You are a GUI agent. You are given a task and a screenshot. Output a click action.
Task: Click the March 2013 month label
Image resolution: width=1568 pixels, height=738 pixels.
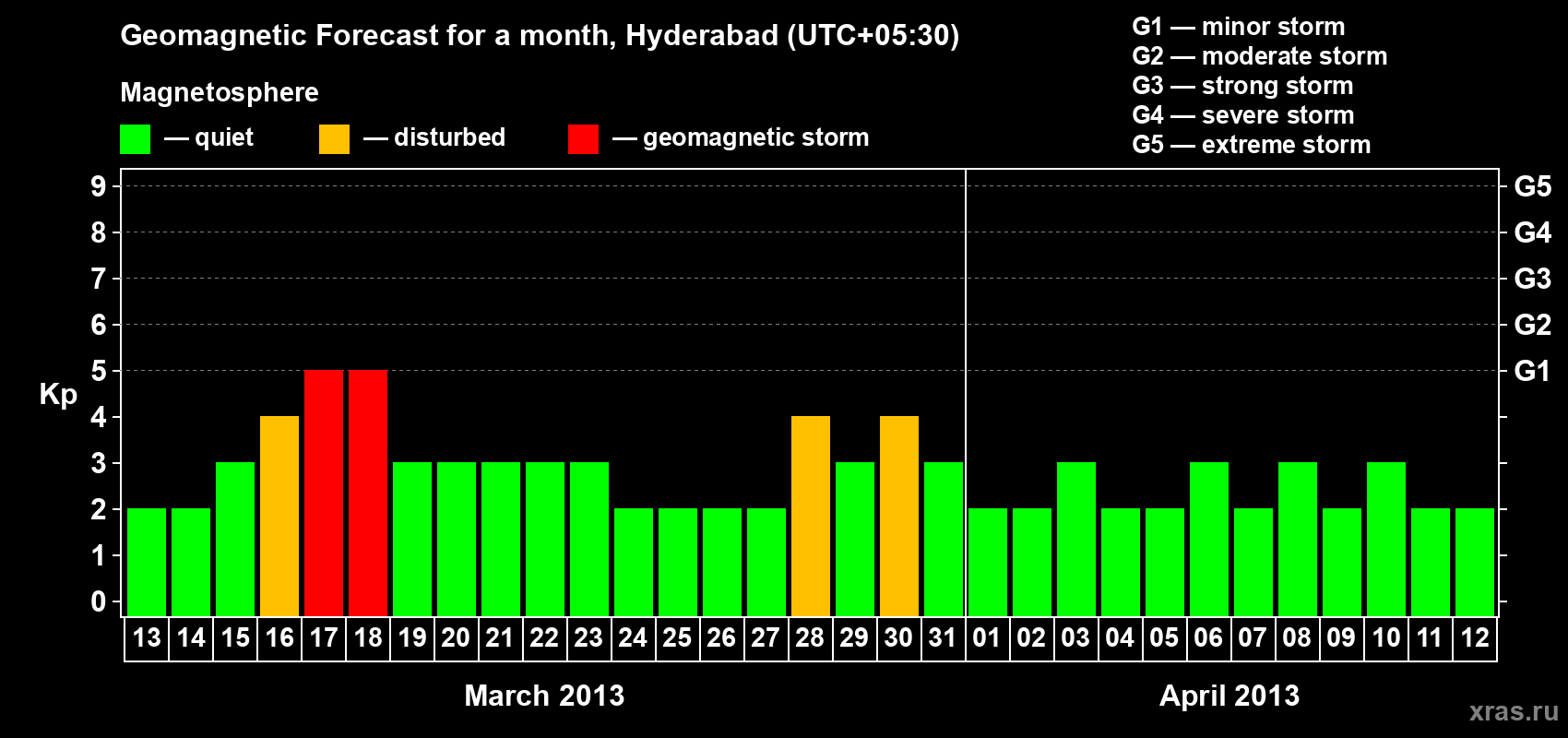[544, 696]
